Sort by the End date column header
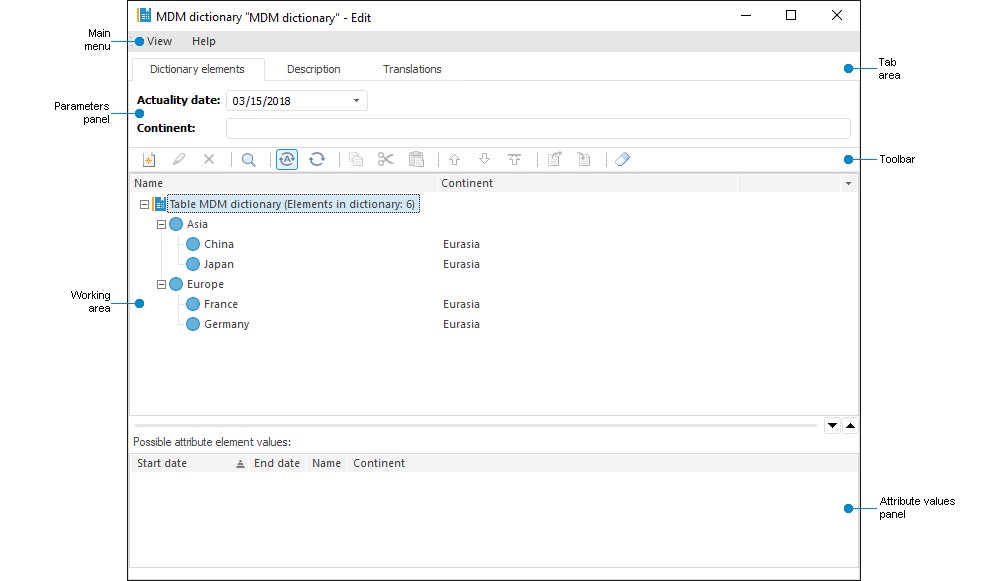Image resolution: width=988 pixels, height=581 pixels. tap(277, 463)
